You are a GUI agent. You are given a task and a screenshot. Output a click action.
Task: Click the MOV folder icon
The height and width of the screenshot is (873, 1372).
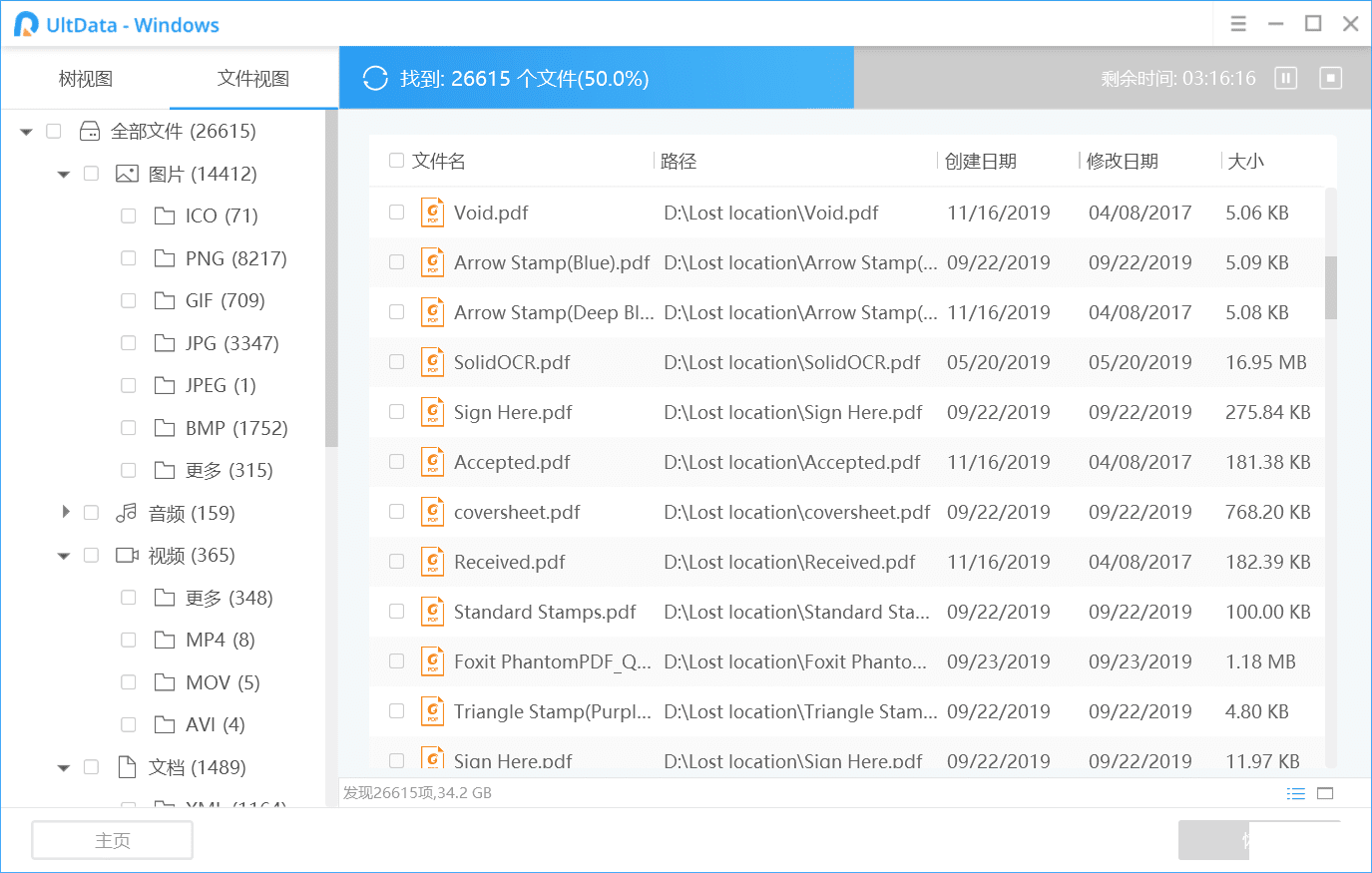(165, 682)
